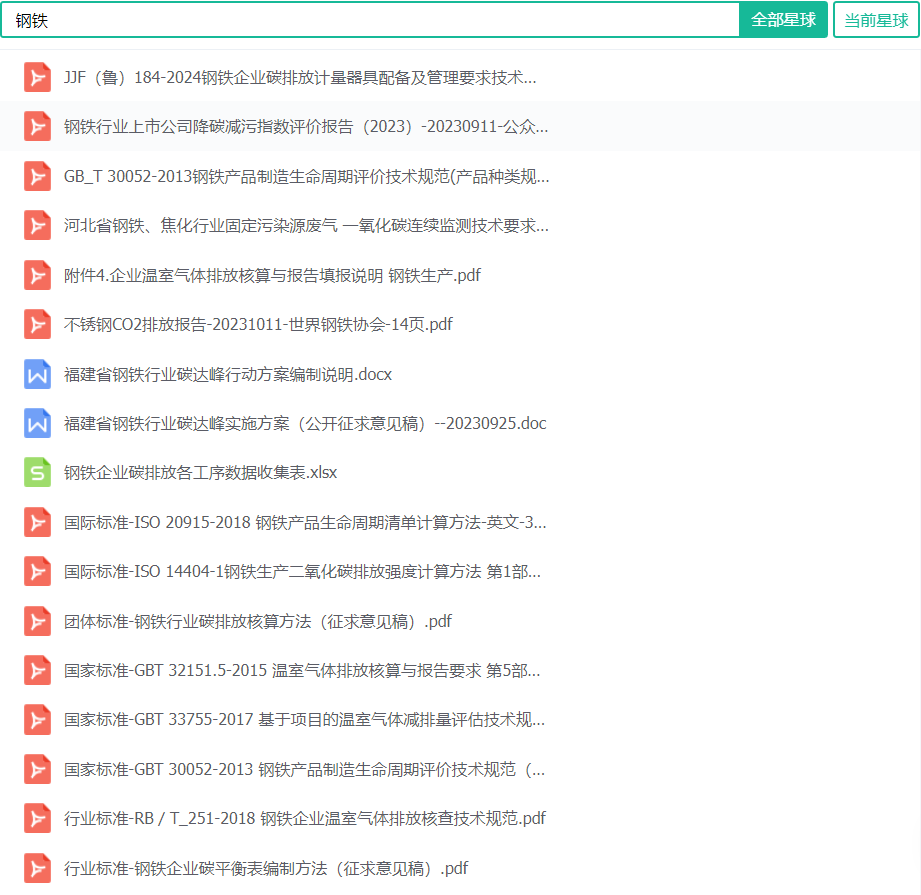Click Word icon for 福建省钢铁行业碳达峰行动方案编制说明.docx
921x895 pixels.
coord(37,374)
